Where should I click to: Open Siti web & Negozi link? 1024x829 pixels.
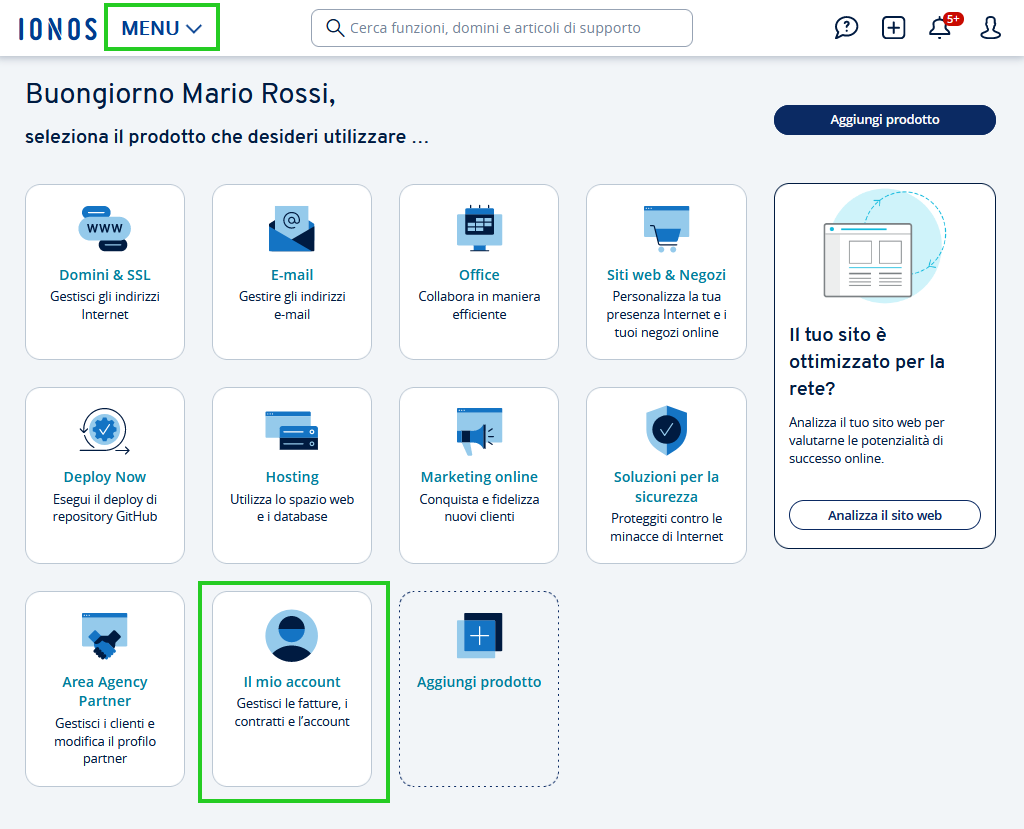666,275
